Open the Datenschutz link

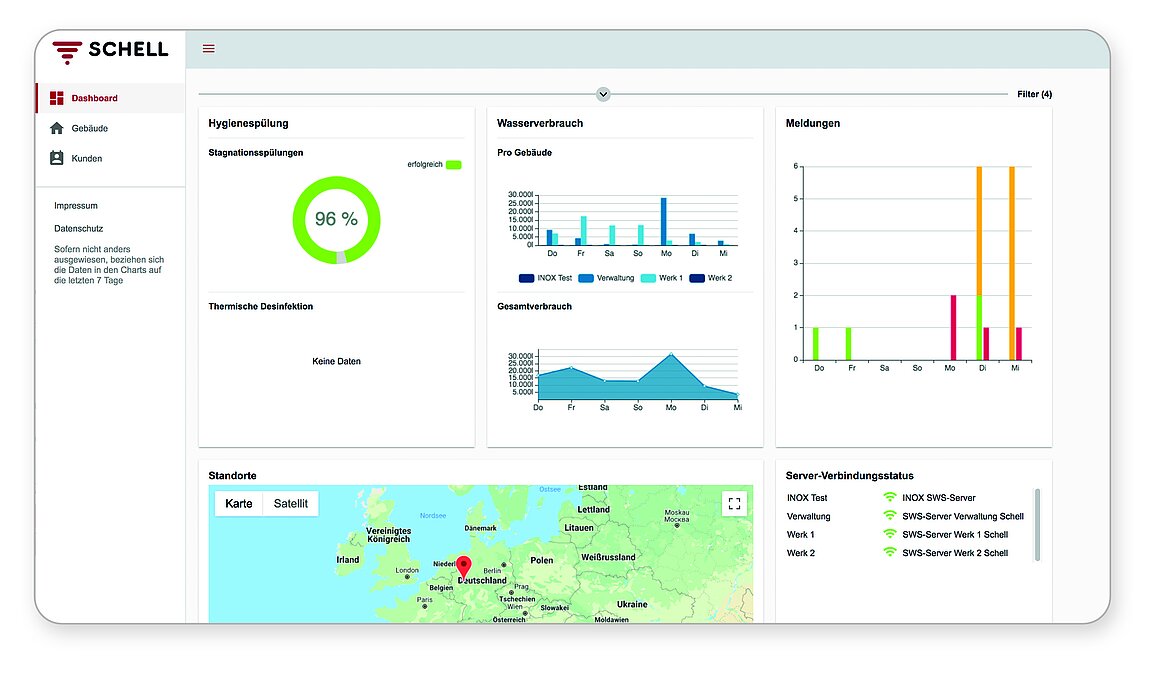click(78, 228)
